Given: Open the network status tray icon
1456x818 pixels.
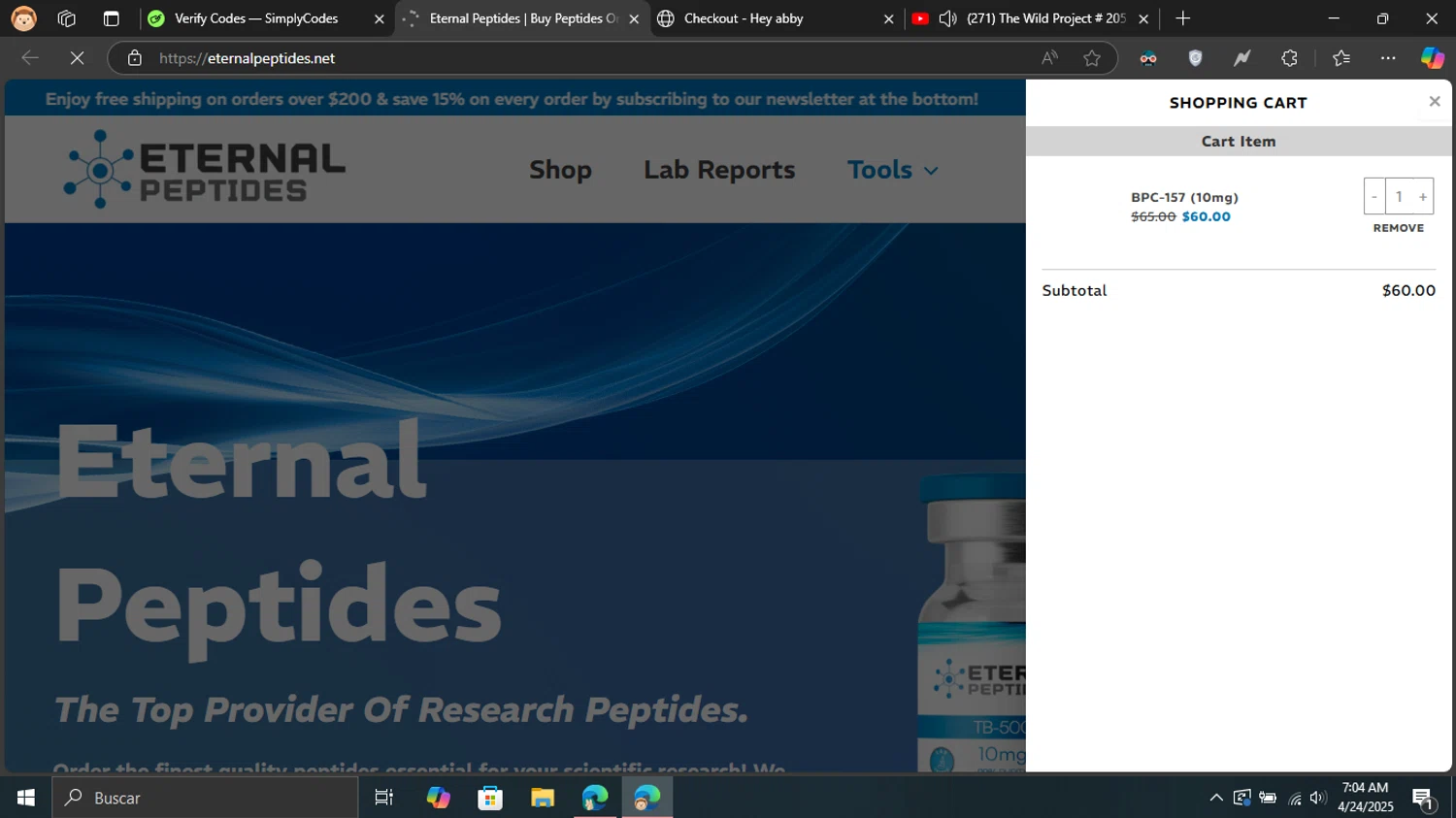Looking at the screenshot, I should pos(1294,798).
